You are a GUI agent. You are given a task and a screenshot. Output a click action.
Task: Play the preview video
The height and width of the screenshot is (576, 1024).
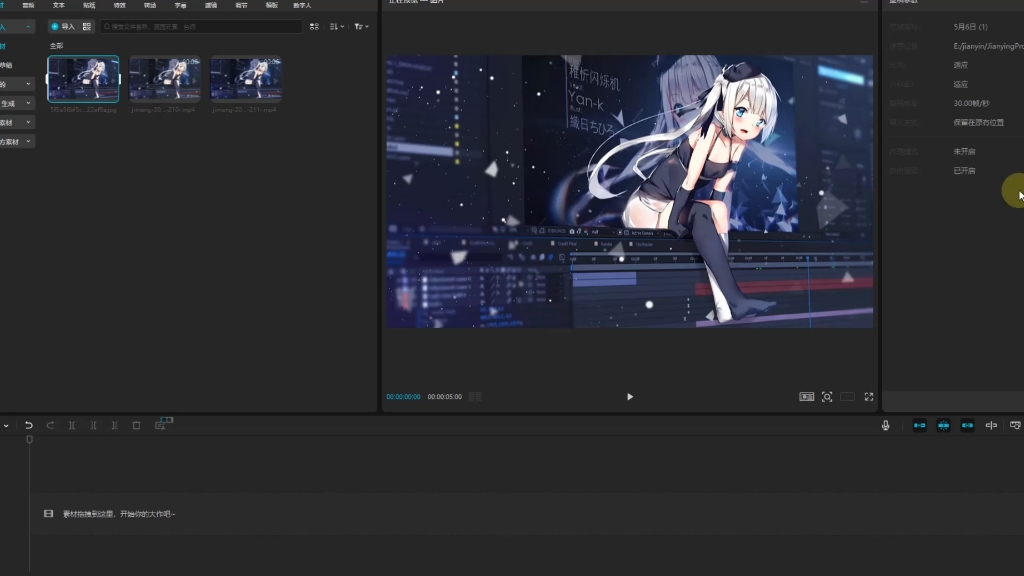click(630, 396)
